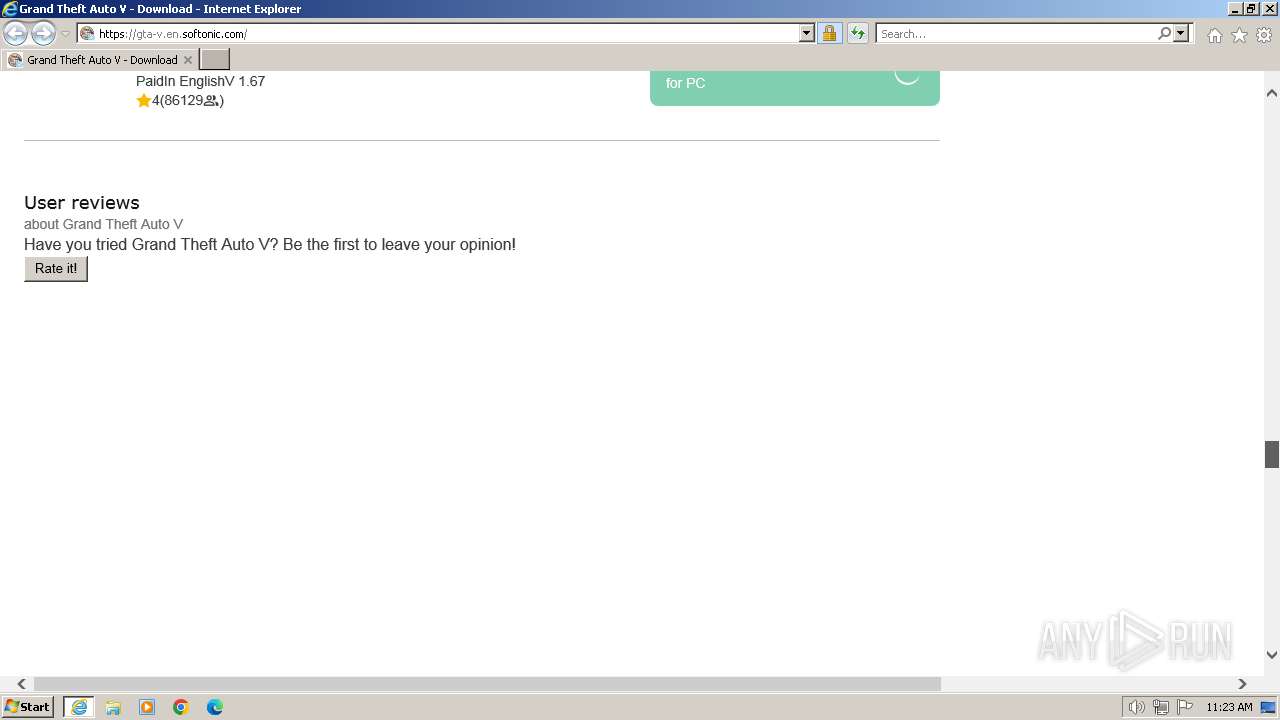The width and height of the screenshot is (1280, 720).
Task: Click the address bar URL field
Action: coord(438,34)
